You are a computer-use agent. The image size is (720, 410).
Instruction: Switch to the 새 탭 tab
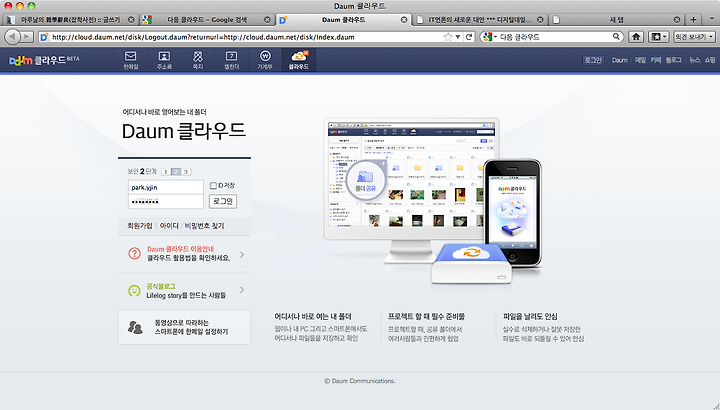coord(616,20)
